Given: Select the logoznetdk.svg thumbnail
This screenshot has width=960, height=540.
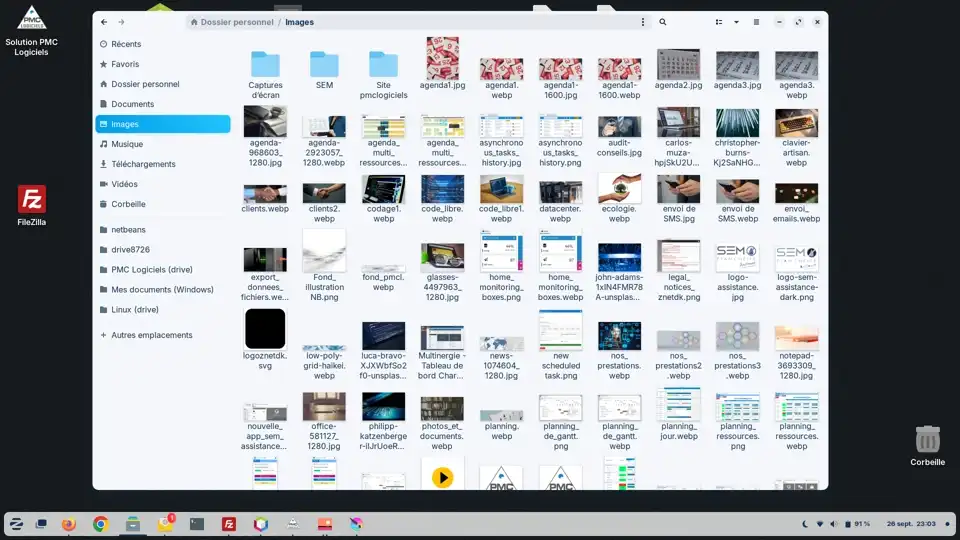Looking at the screenshot, I should [265, 329].
